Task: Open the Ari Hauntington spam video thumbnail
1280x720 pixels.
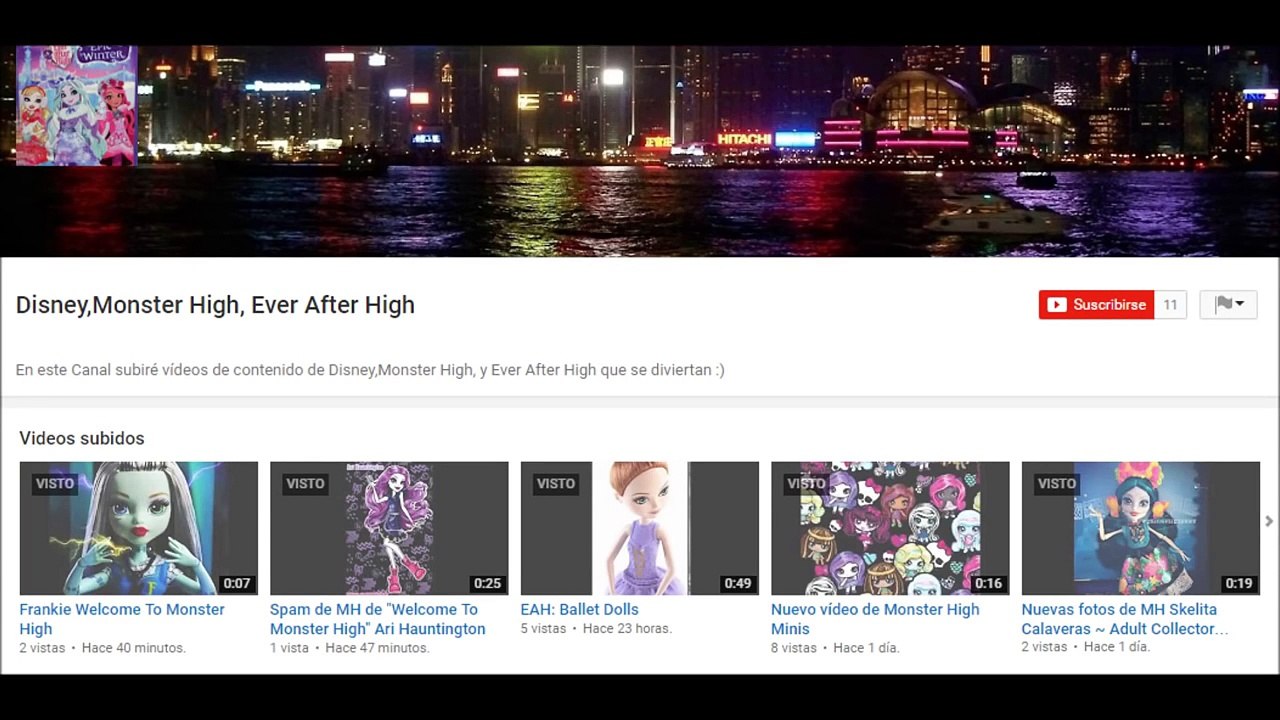Action: (389, 528)
